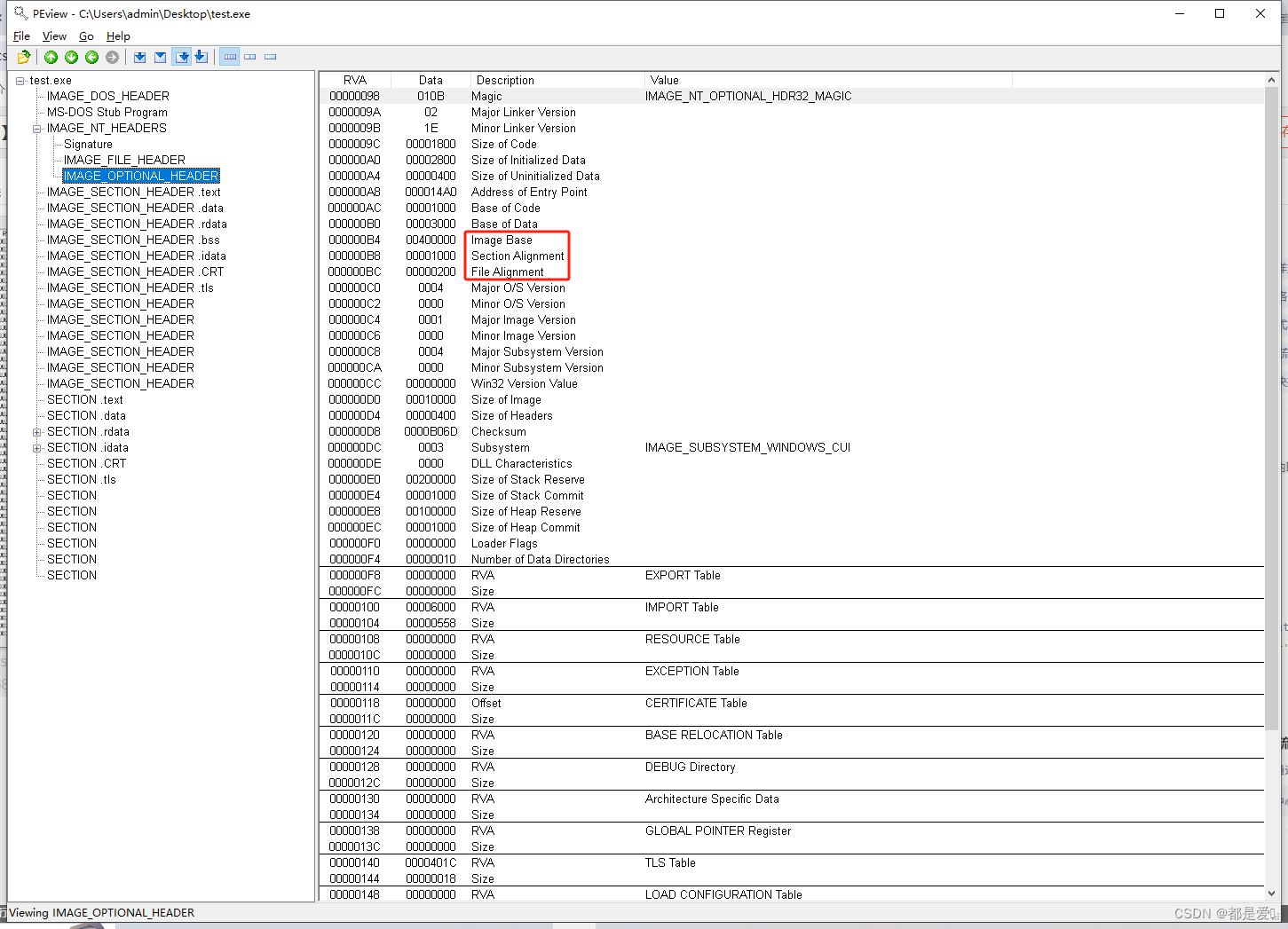Select the Address of Entry Point row
Screen dimensions: 1288x929
pos(792,192)
